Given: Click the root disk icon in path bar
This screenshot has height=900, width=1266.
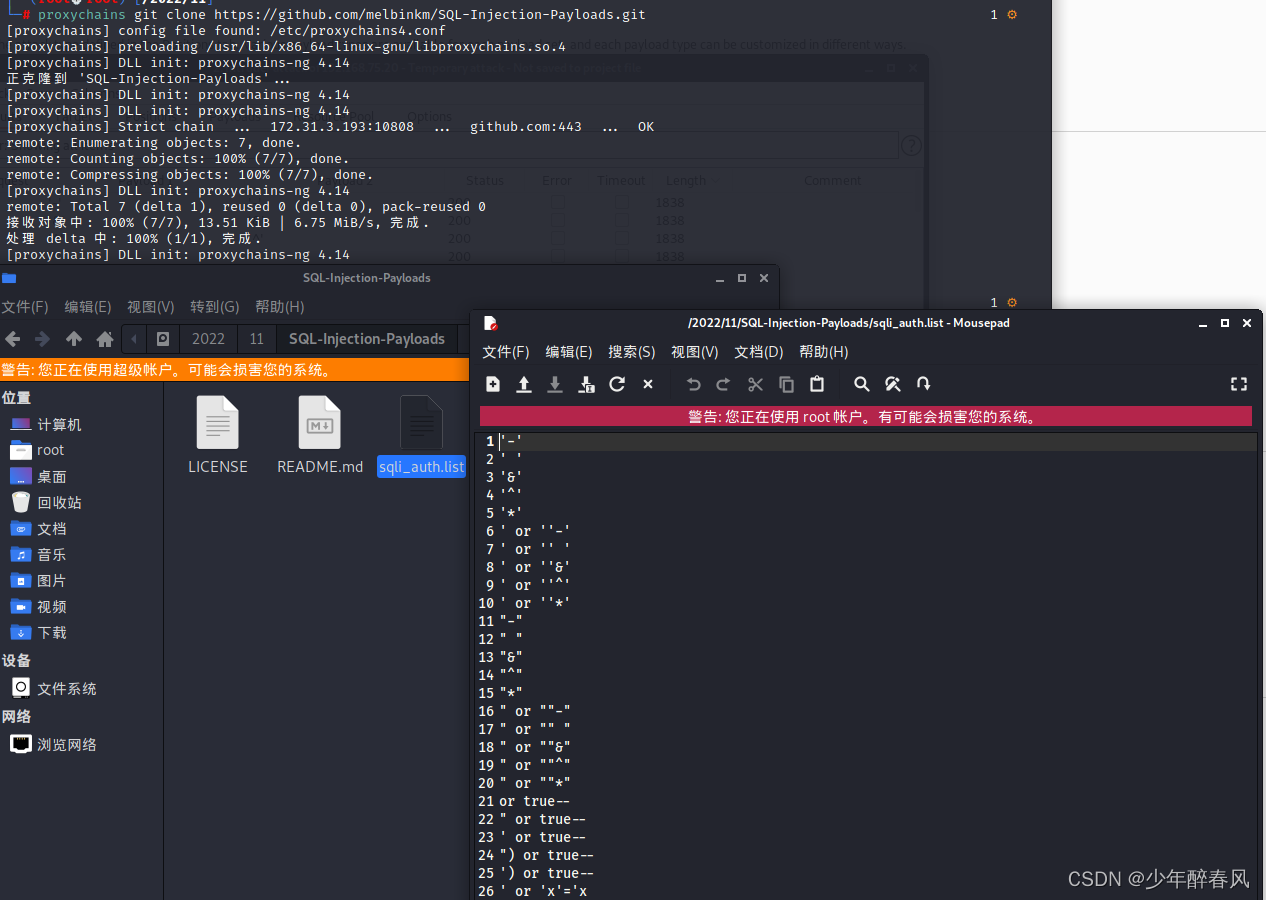Looking at the screenshot, I should 163,339.
